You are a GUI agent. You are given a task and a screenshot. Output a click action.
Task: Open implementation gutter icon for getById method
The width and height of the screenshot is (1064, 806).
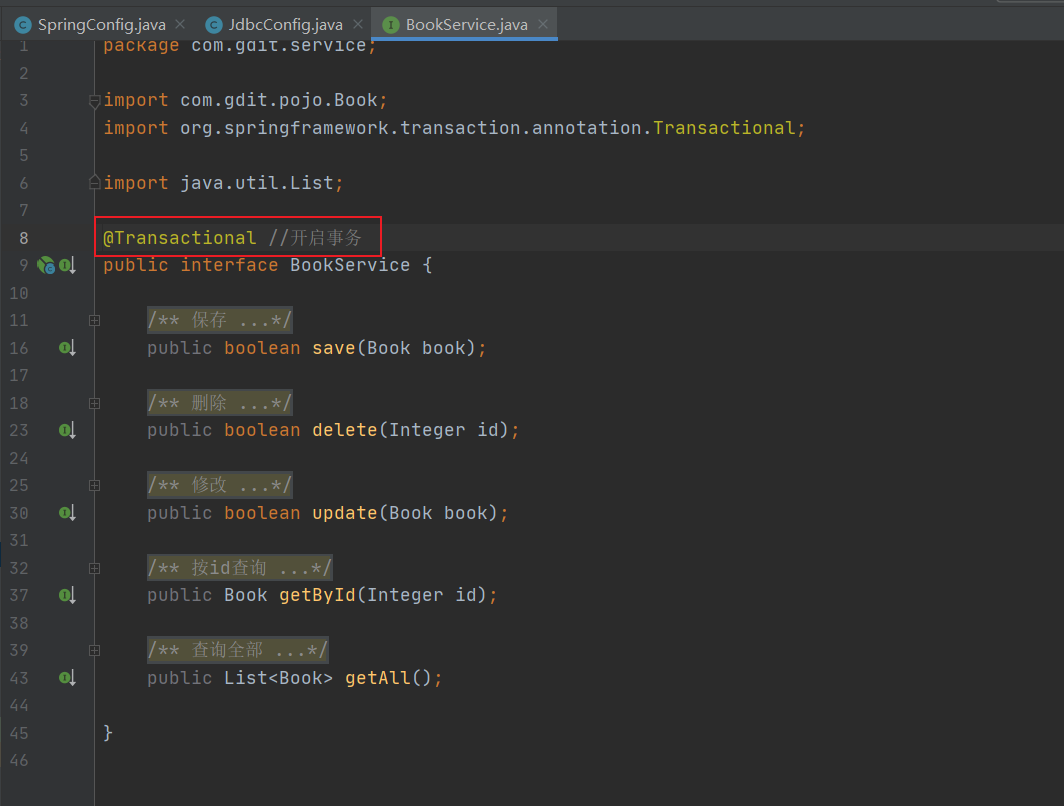click(67, 595)
